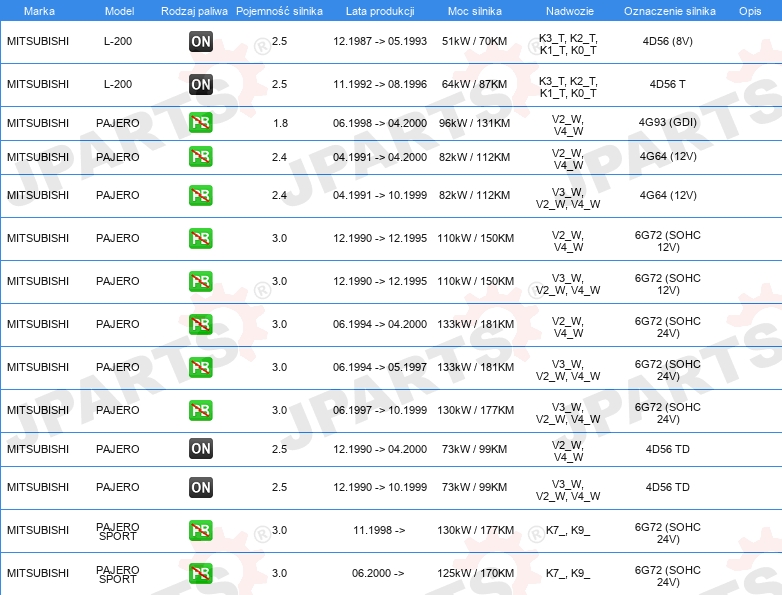
Task: Click the Lata produkcji column header
Action: 380,11
